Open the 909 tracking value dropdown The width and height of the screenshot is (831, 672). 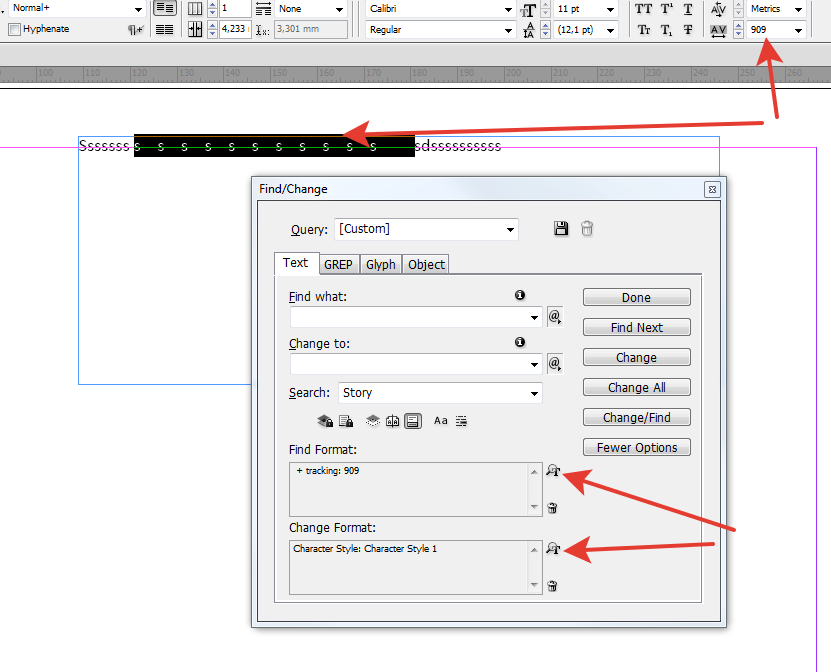[x=798, y=31]
